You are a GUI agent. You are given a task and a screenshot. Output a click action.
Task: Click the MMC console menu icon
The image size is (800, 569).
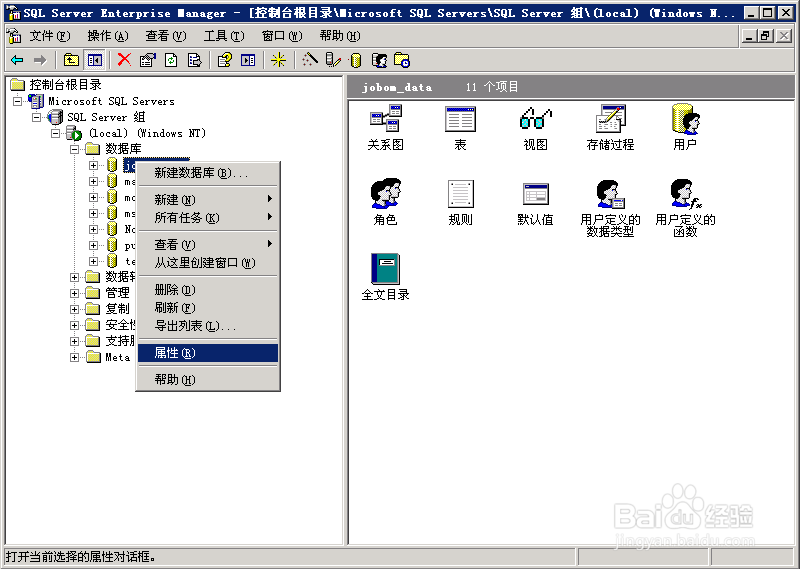point(14,36)
